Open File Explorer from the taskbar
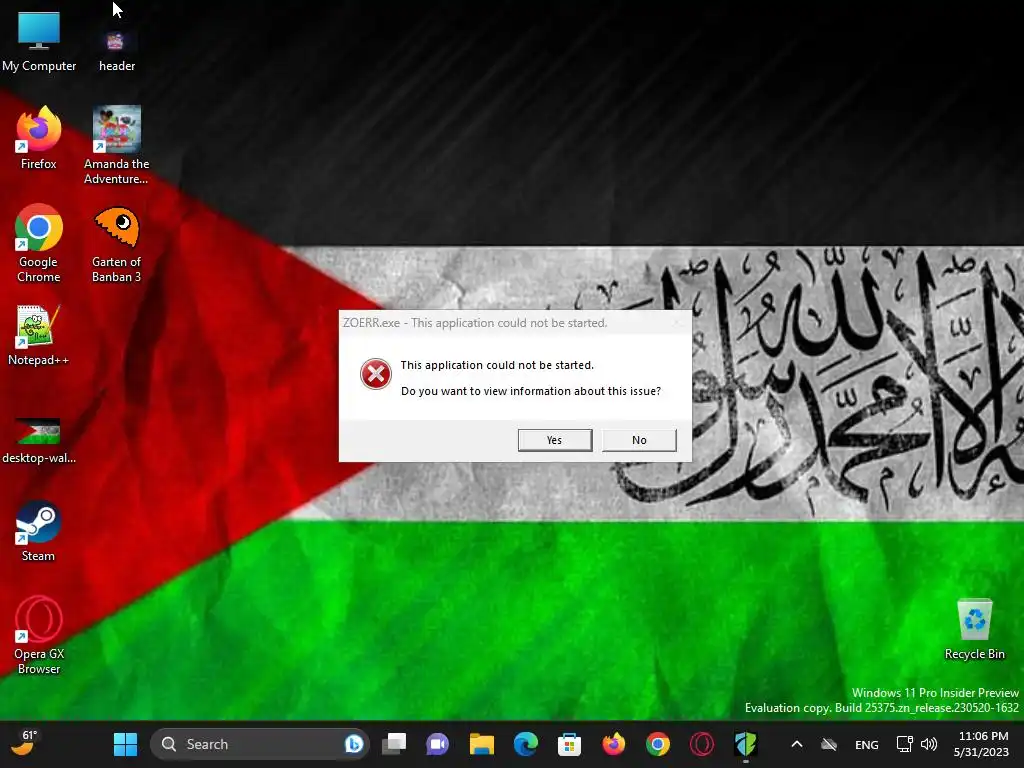Image resolution: width=1024 pixels, height=768 pixels. [481, 744]
